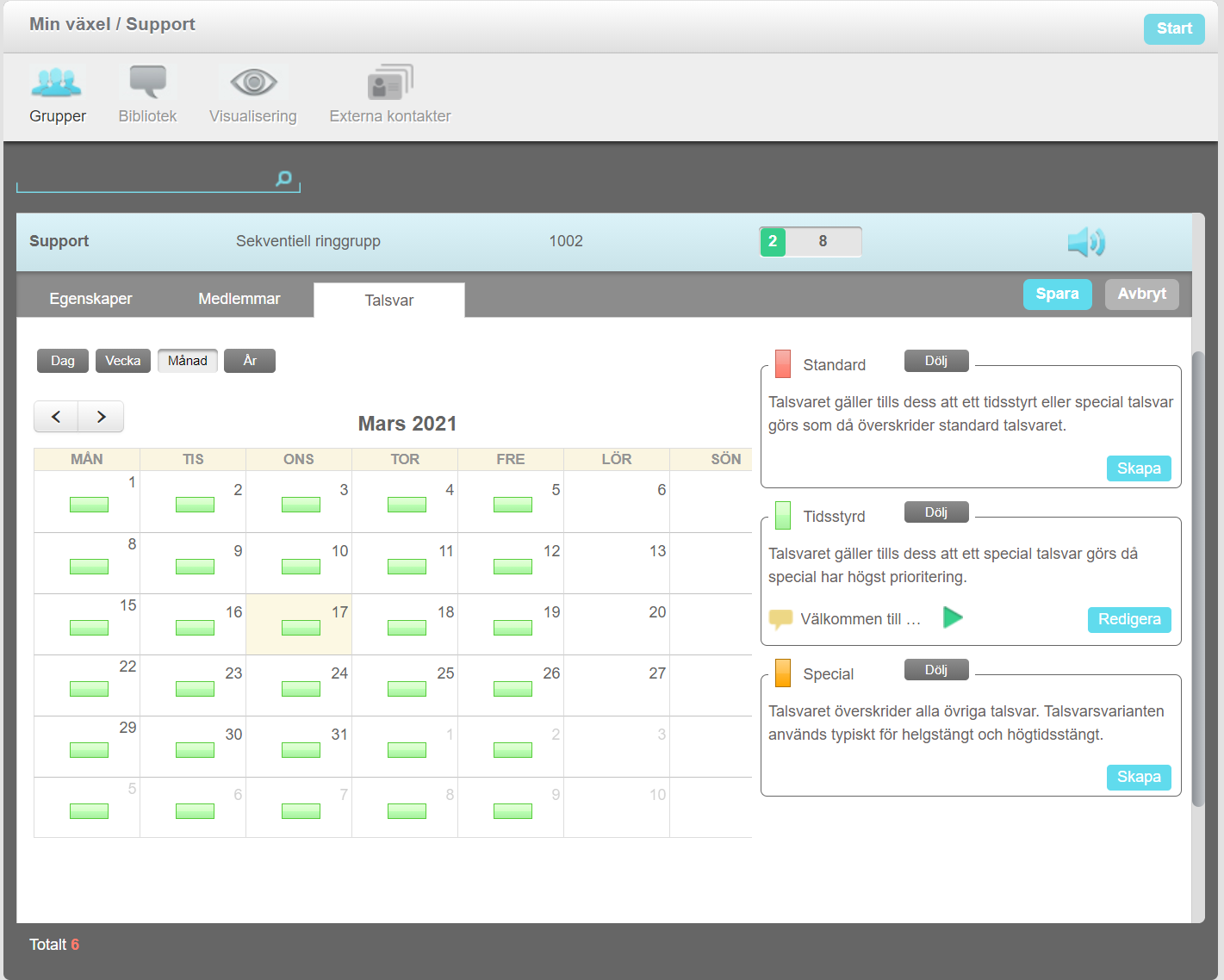Click the green schedule bar on March 4

(x=407, y=505)
